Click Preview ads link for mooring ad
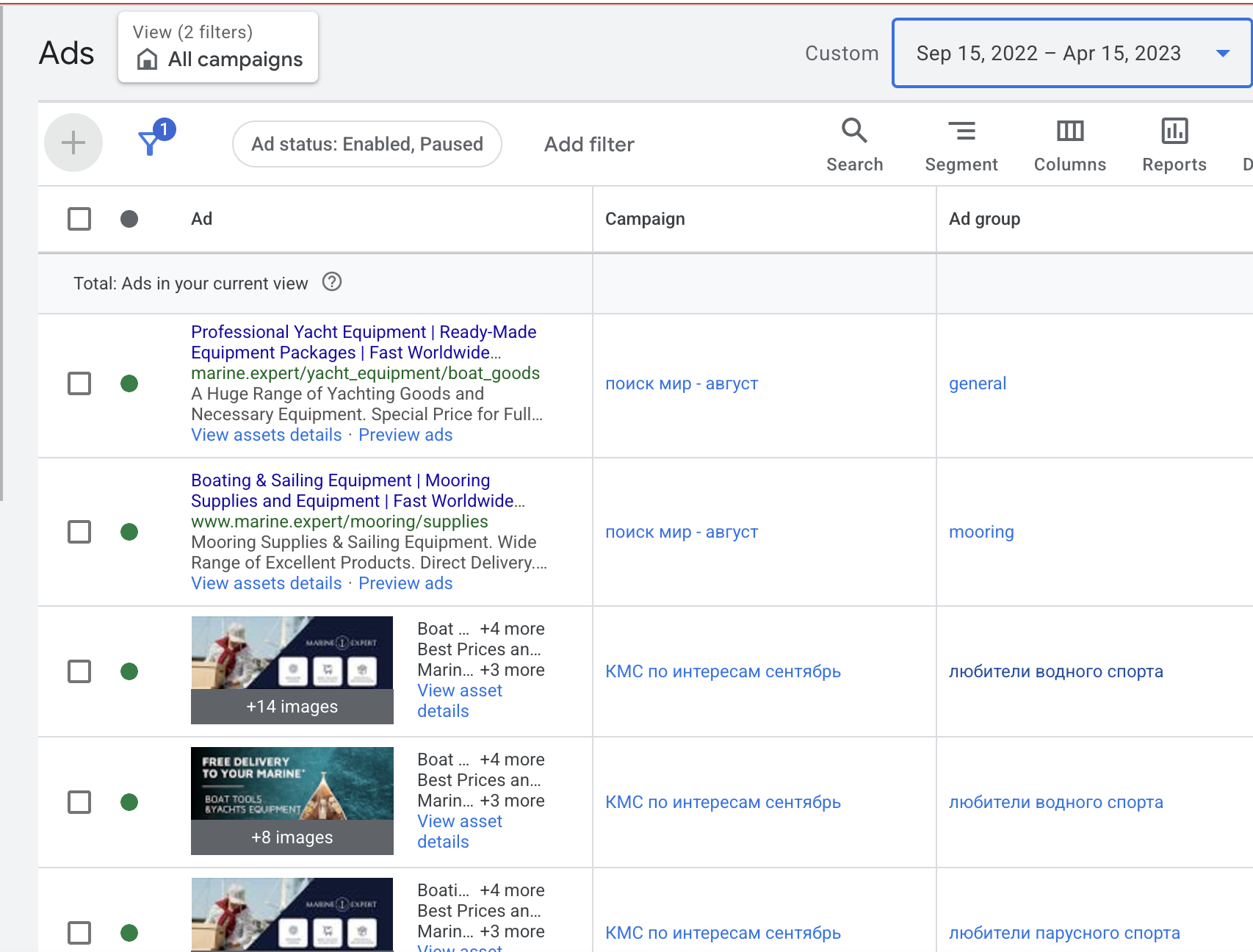The width and height of the screenshot is (1253, 952). tap(405, 583)
